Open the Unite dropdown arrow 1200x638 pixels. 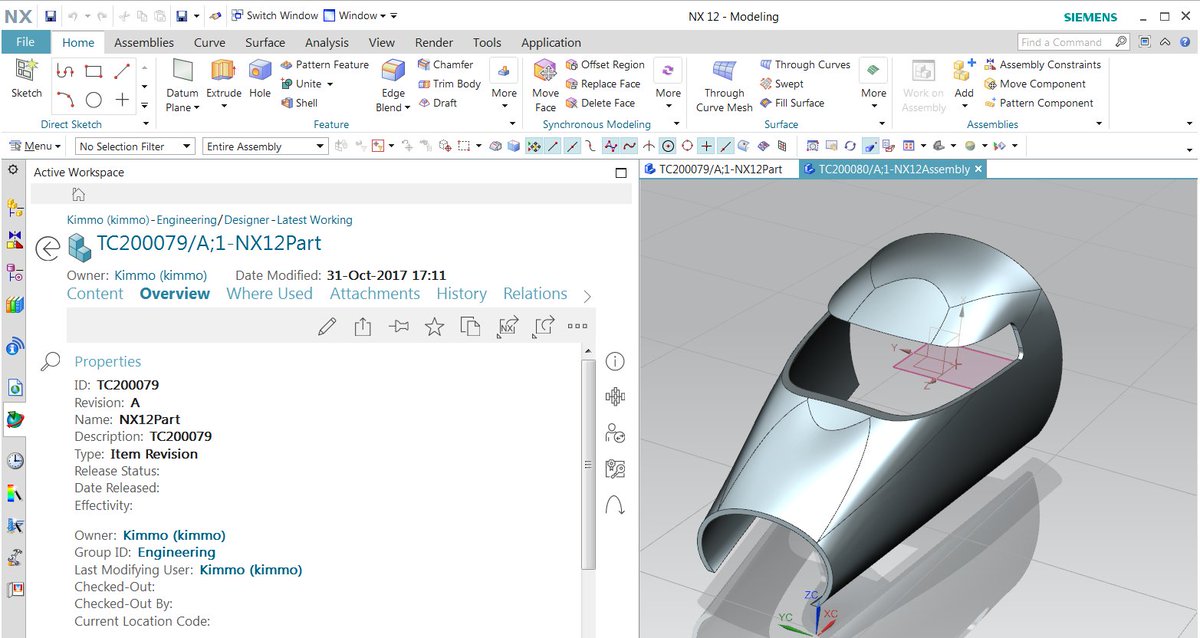point(329,84)
